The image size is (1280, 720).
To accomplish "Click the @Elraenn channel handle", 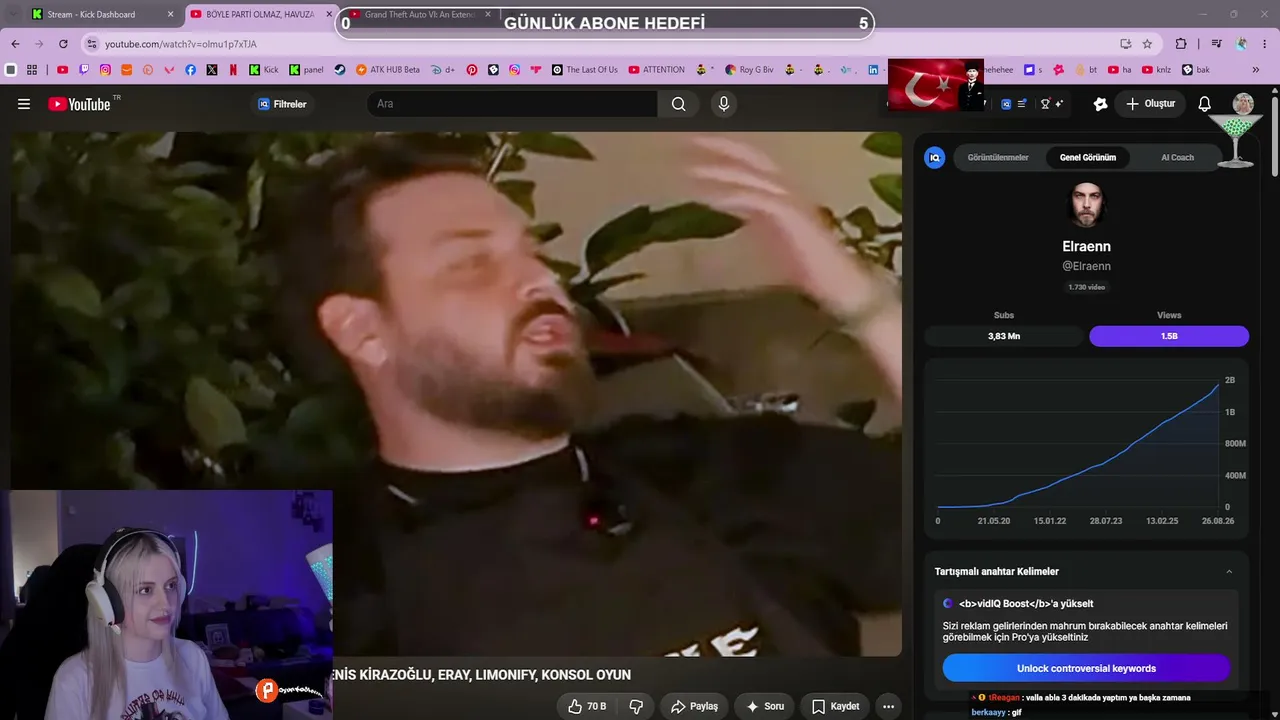I will [1086, 266].
